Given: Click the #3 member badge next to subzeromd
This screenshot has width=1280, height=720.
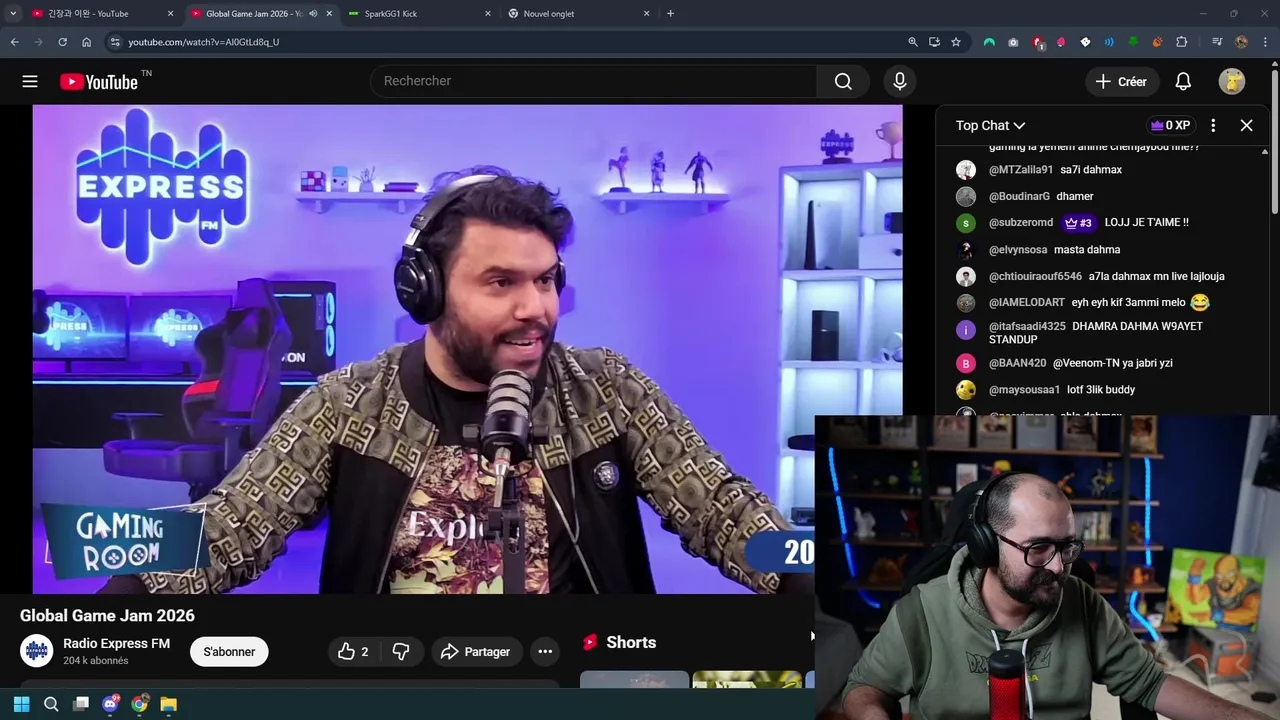Looking at the screenshot, I should pos(1078,223).
